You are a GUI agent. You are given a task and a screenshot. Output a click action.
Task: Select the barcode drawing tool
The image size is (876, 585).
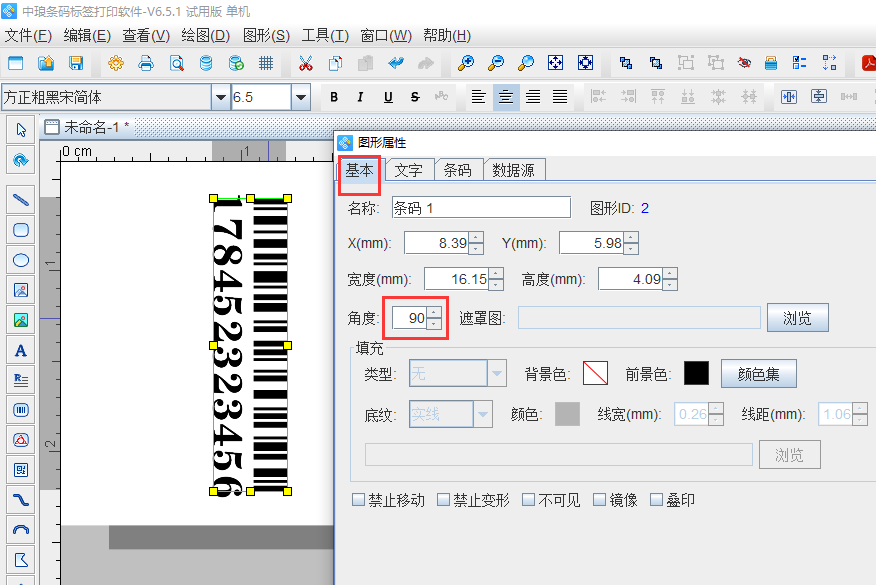(21, 410)
